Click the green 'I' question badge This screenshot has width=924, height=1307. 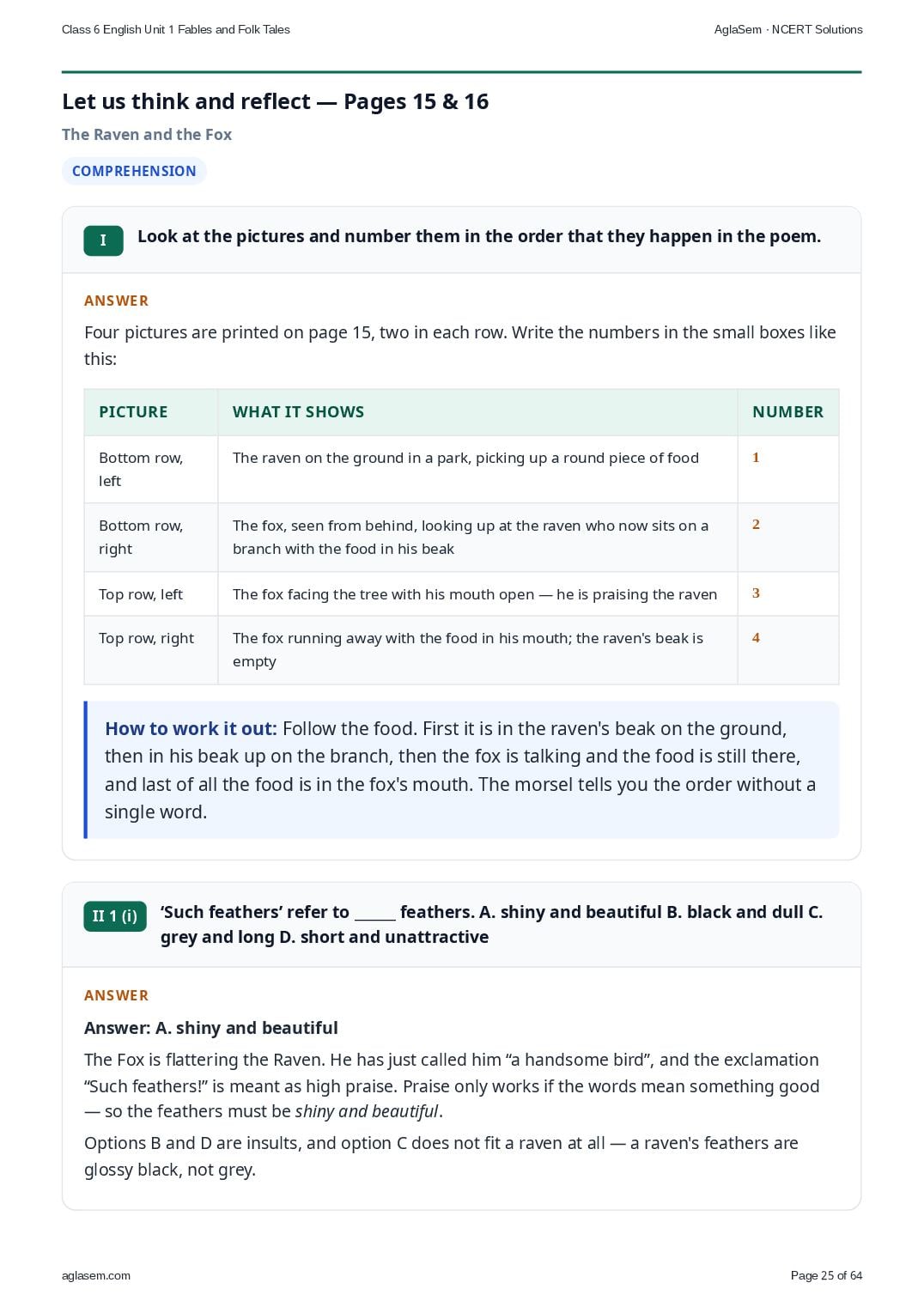pyautogui.click(x=103, y=240)
